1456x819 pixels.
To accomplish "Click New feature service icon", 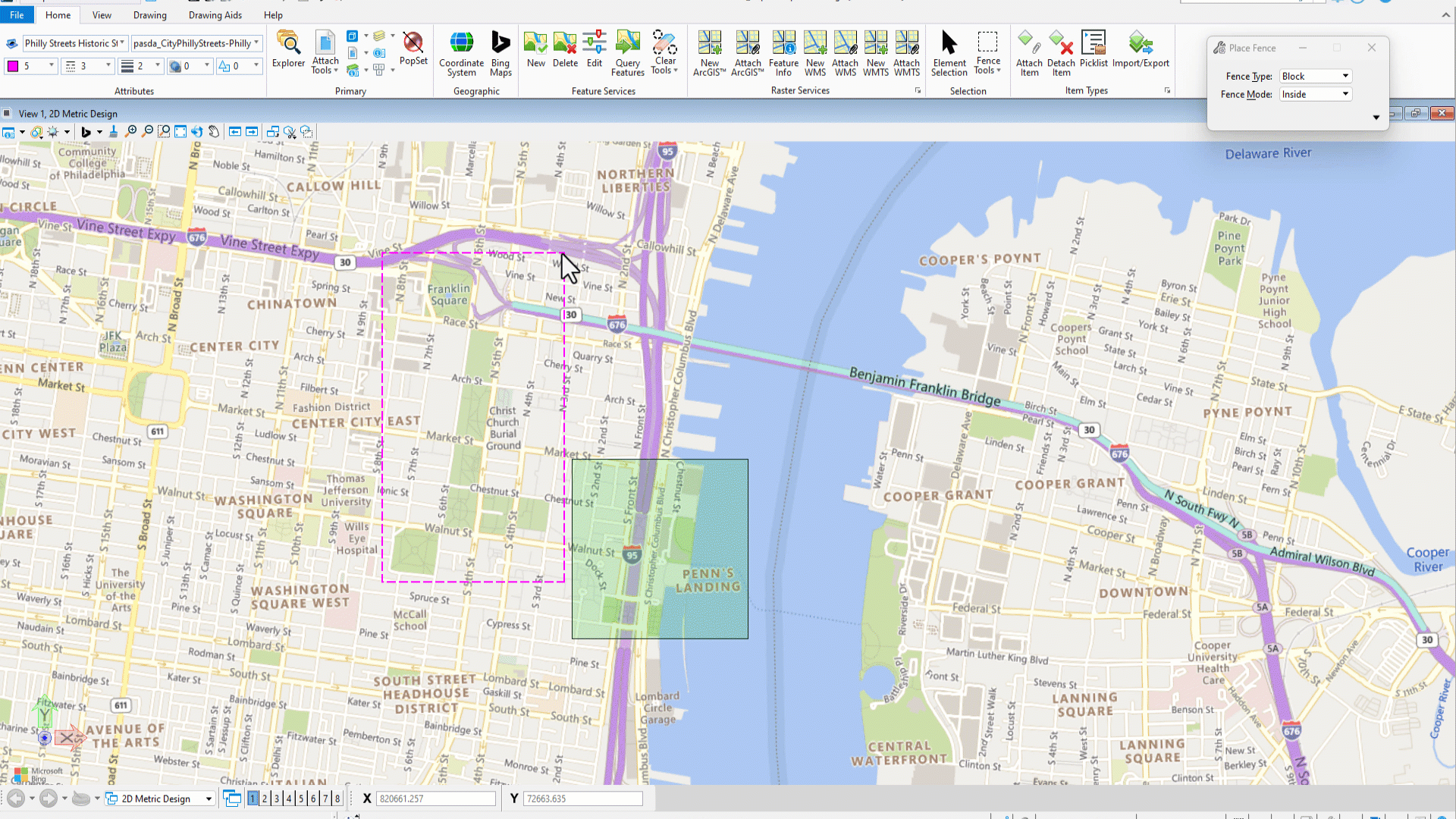I will (536, 50).
